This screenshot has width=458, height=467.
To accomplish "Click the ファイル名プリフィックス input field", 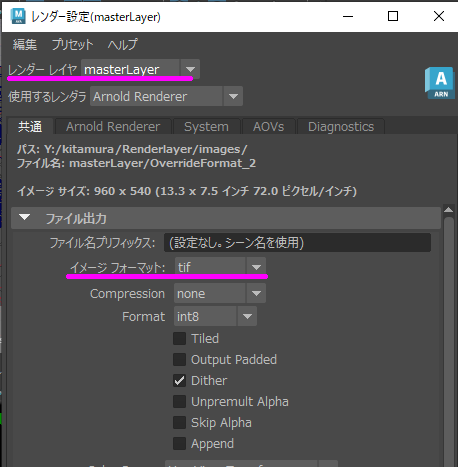I will click(x=297, y=242).
